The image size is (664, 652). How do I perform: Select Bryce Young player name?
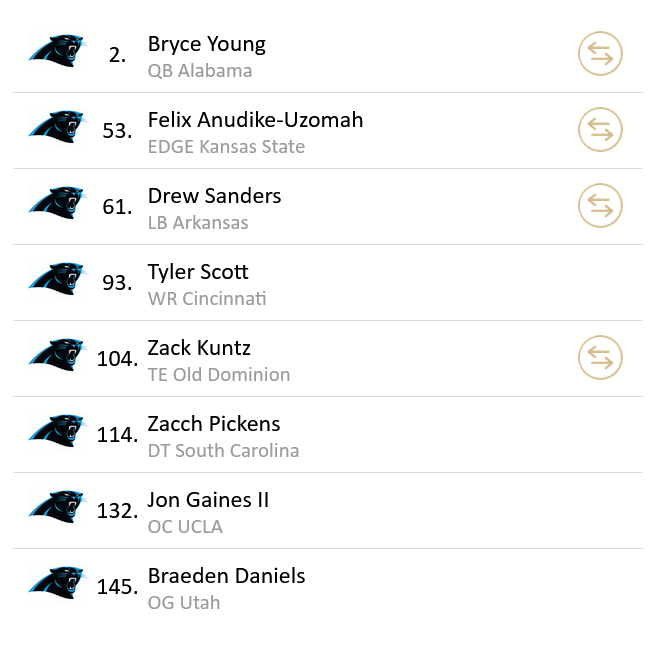click(207, 44)
